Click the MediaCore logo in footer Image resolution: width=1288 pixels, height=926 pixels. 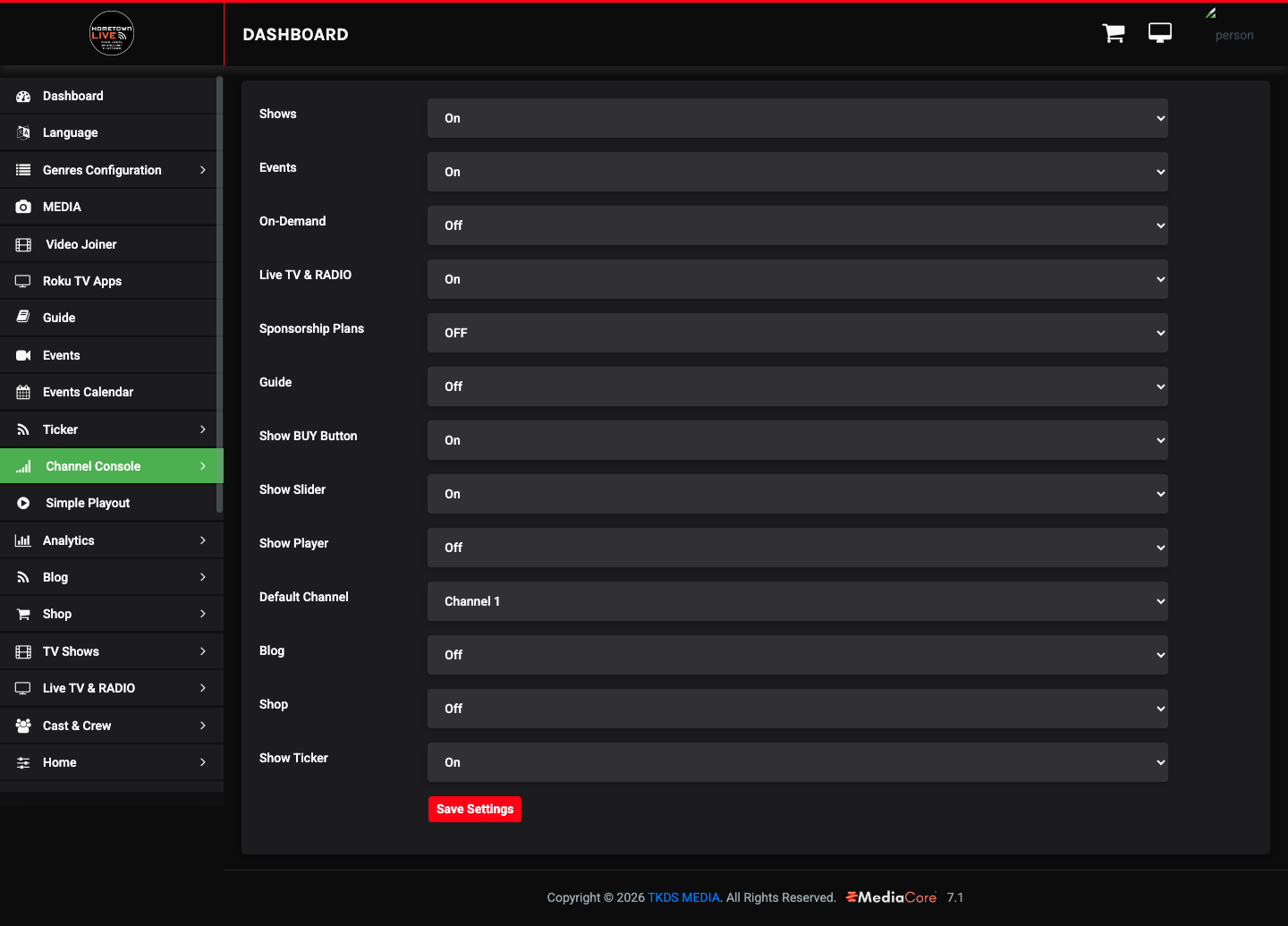pos(891,897)
